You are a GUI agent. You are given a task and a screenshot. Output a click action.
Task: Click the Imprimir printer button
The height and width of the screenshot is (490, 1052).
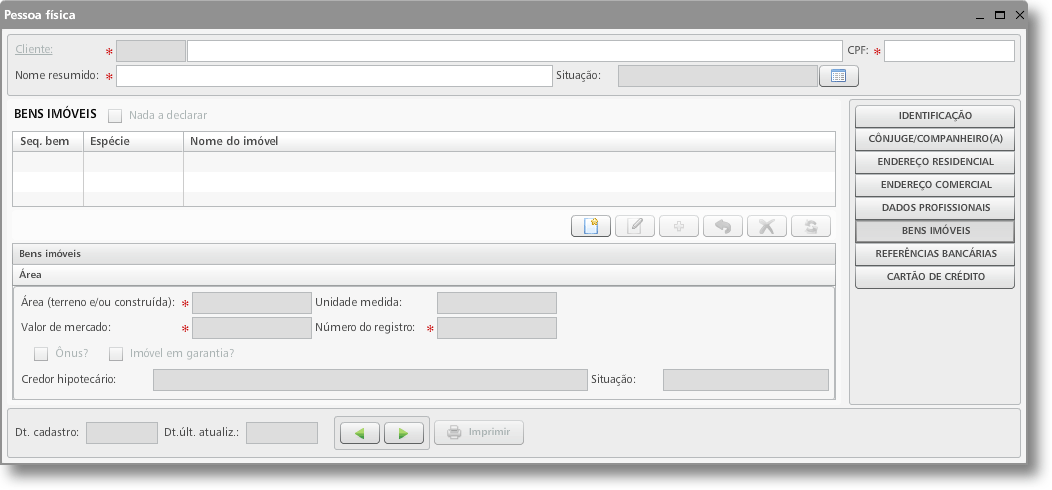pyautogui.click(x=479, y=432)
